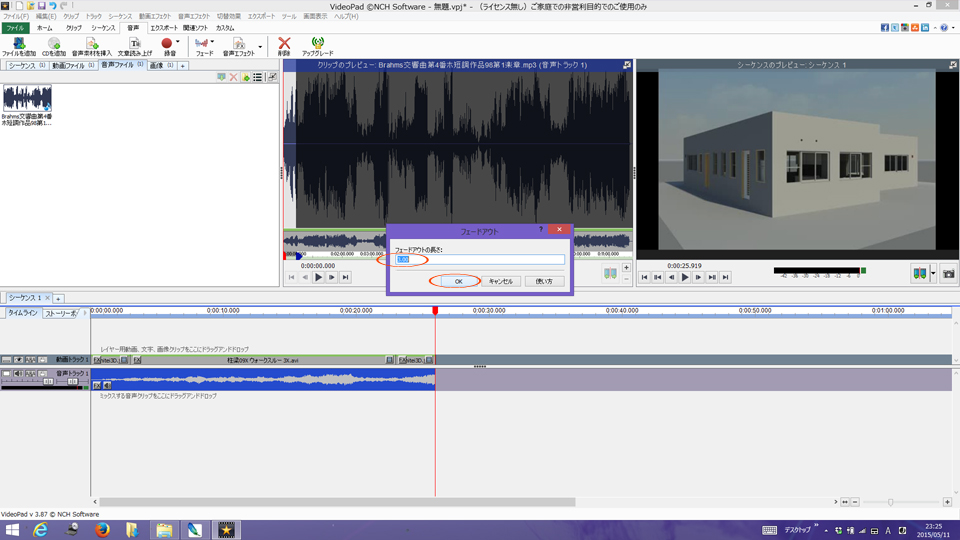This screenshot has width=960, height=540.
Task: Open Firefox from the taskbar
Action: click(x=102, y=530)
